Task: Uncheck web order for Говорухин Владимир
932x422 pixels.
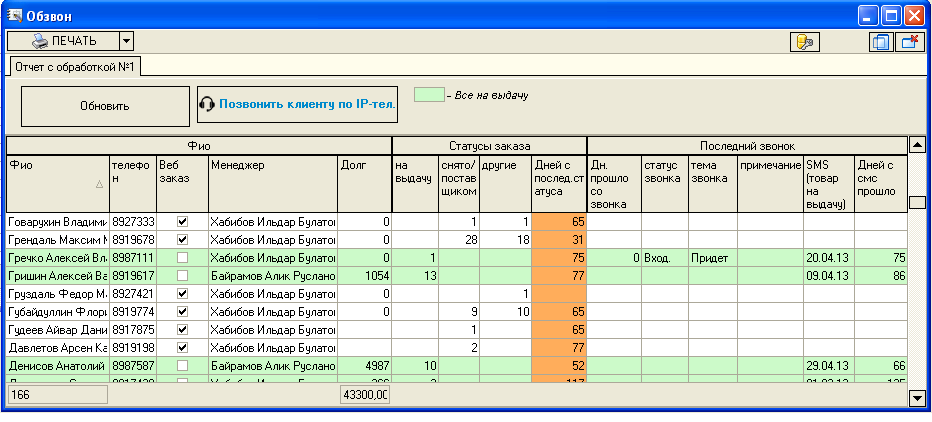Action: [x=181, y=221]
